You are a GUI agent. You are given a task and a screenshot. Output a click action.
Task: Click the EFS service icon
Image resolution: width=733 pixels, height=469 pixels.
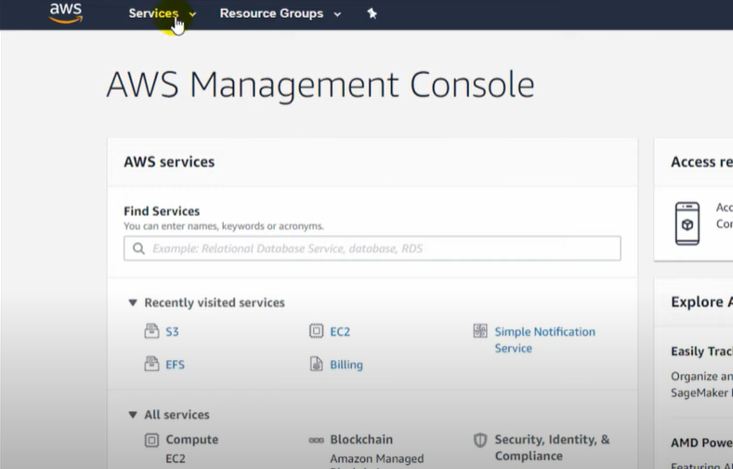[x=152, y=364]
